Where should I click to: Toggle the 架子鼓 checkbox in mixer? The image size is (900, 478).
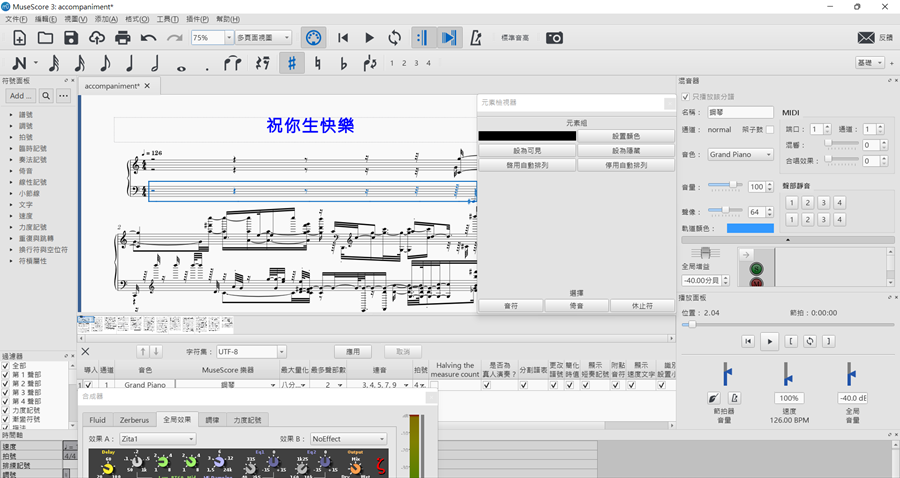pos(770,130)
